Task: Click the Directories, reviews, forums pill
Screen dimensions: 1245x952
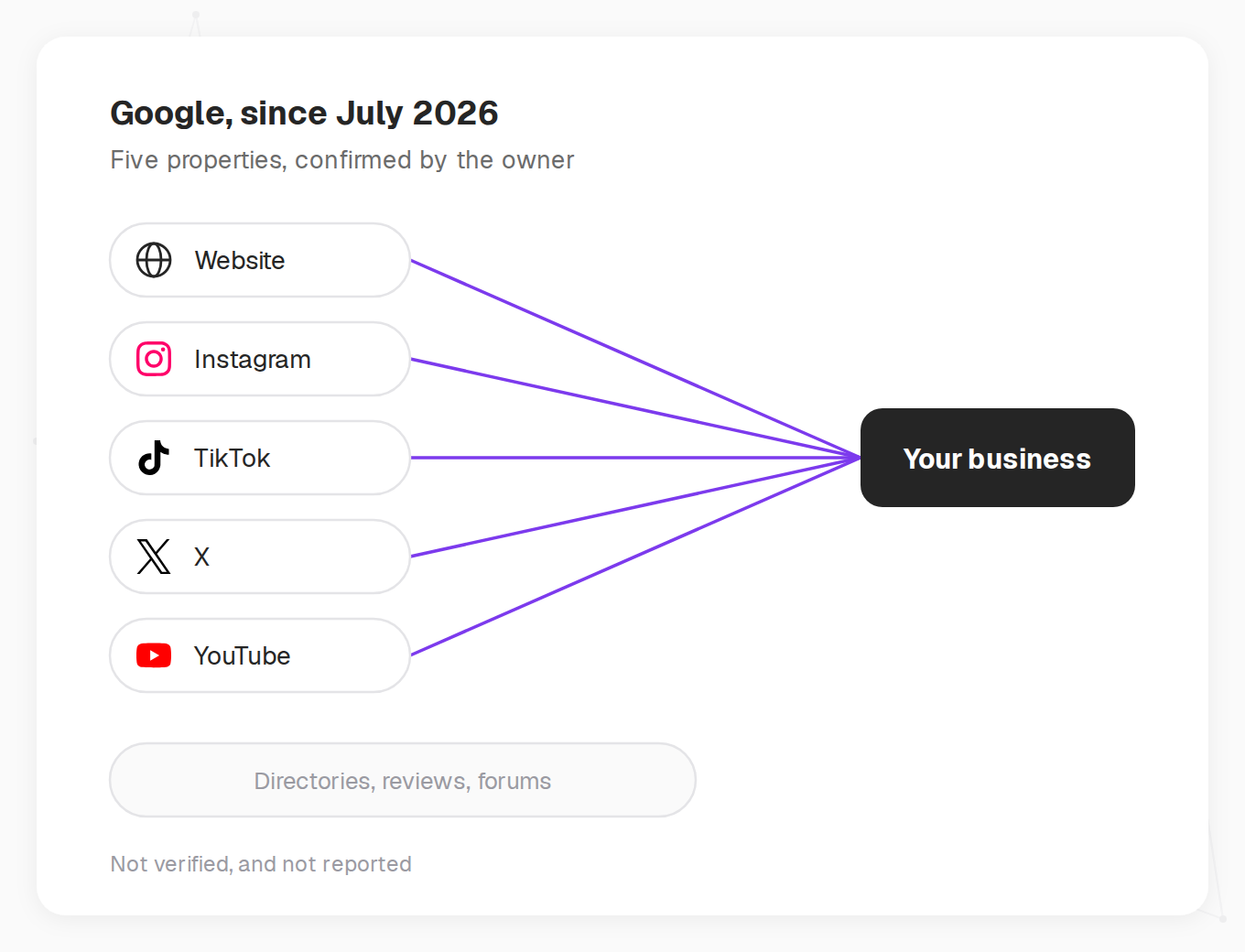Action: click(403, 780)
